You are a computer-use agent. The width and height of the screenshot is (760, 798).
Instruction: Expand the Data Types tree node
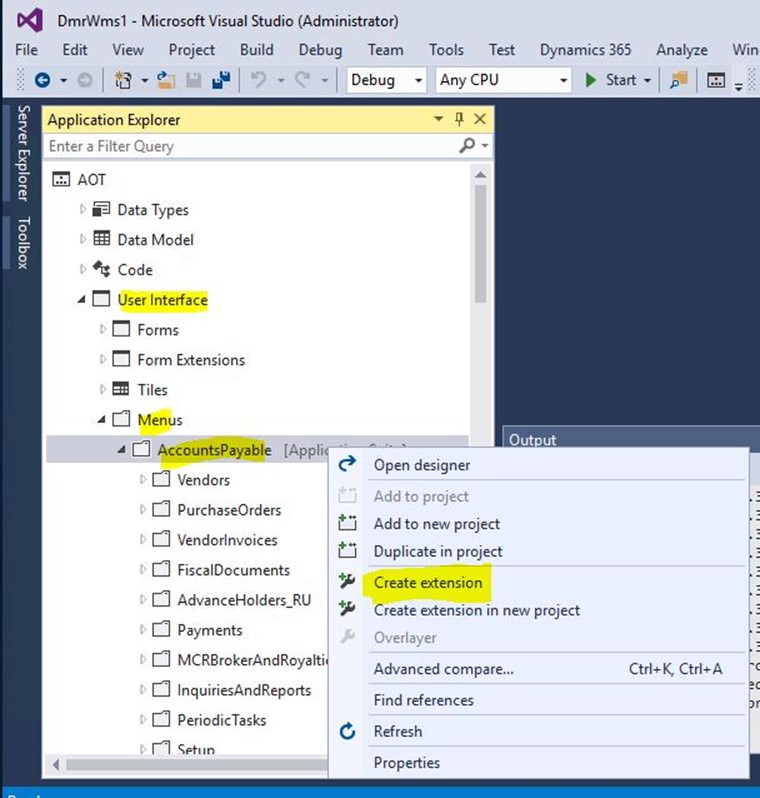click(82, 209)
